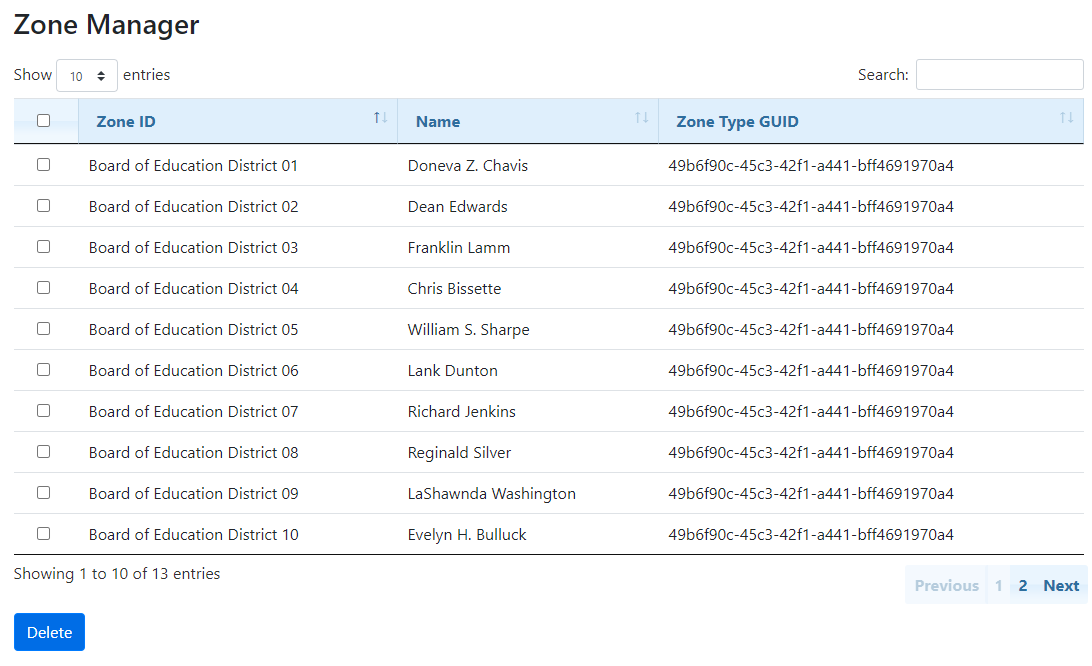Mark the LaShawnda Washington row checkbox
The image size is (1092, 666).
point(43,493)
